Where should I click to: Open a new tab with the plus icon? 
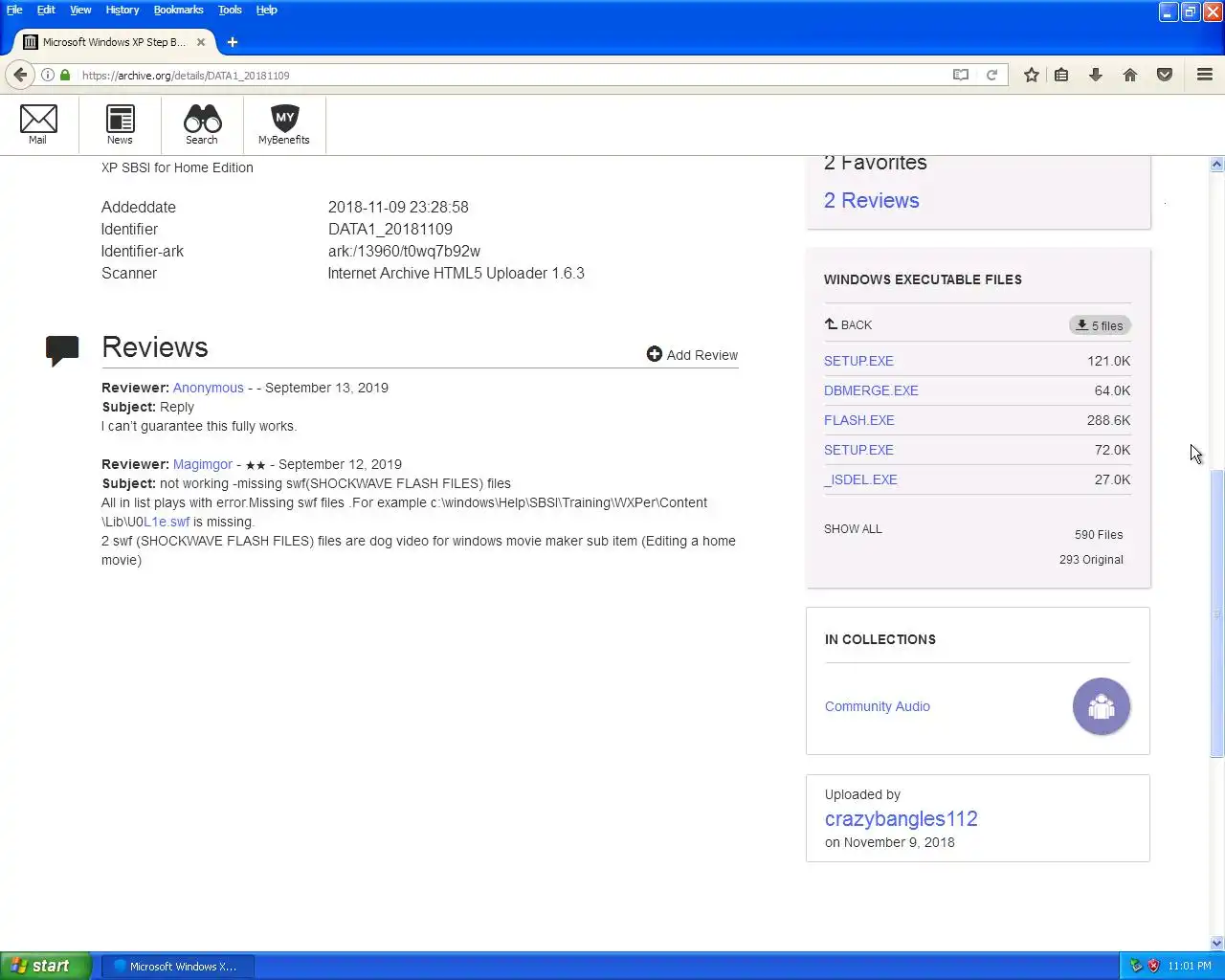233,42
